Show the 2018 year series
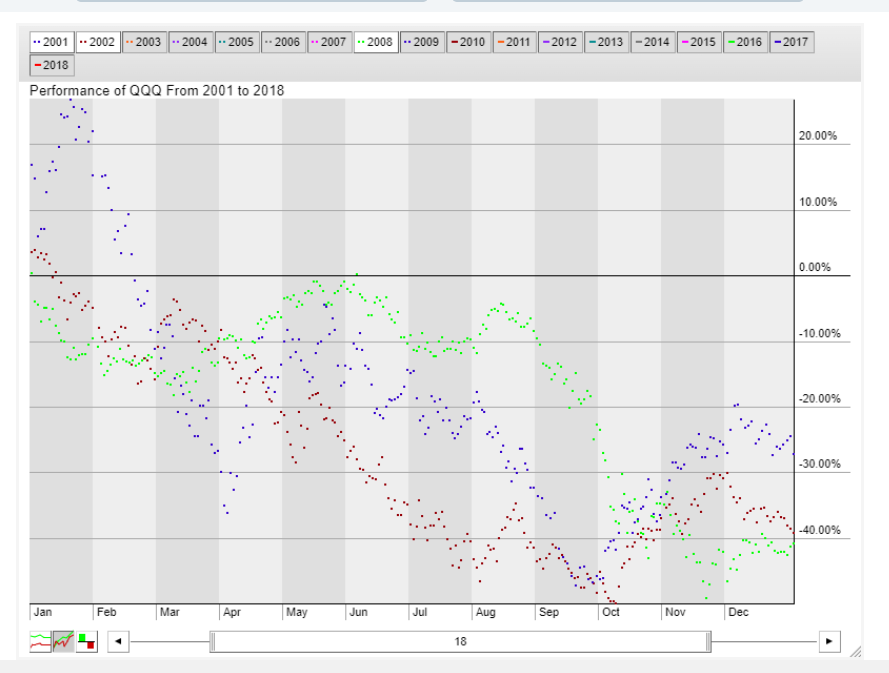The width and height of the screenshot is (889, 673). click(52, 65)
